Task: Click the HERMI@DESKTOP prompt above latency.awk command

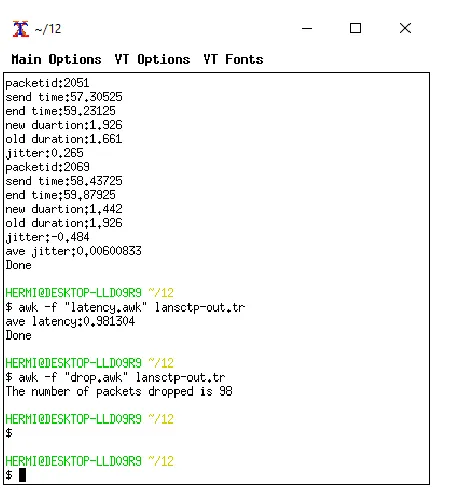Action: click(x=90, y=293)
